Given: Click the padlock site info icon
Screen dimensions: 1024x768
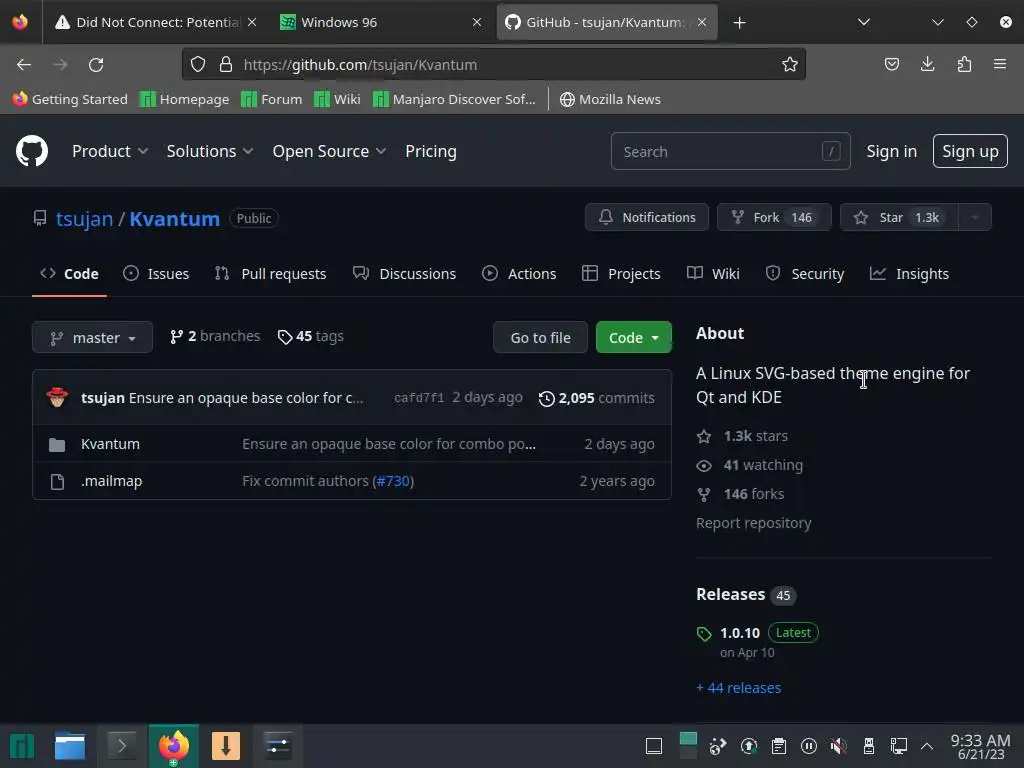Looking at the screenshot, I should coord(226,64).
